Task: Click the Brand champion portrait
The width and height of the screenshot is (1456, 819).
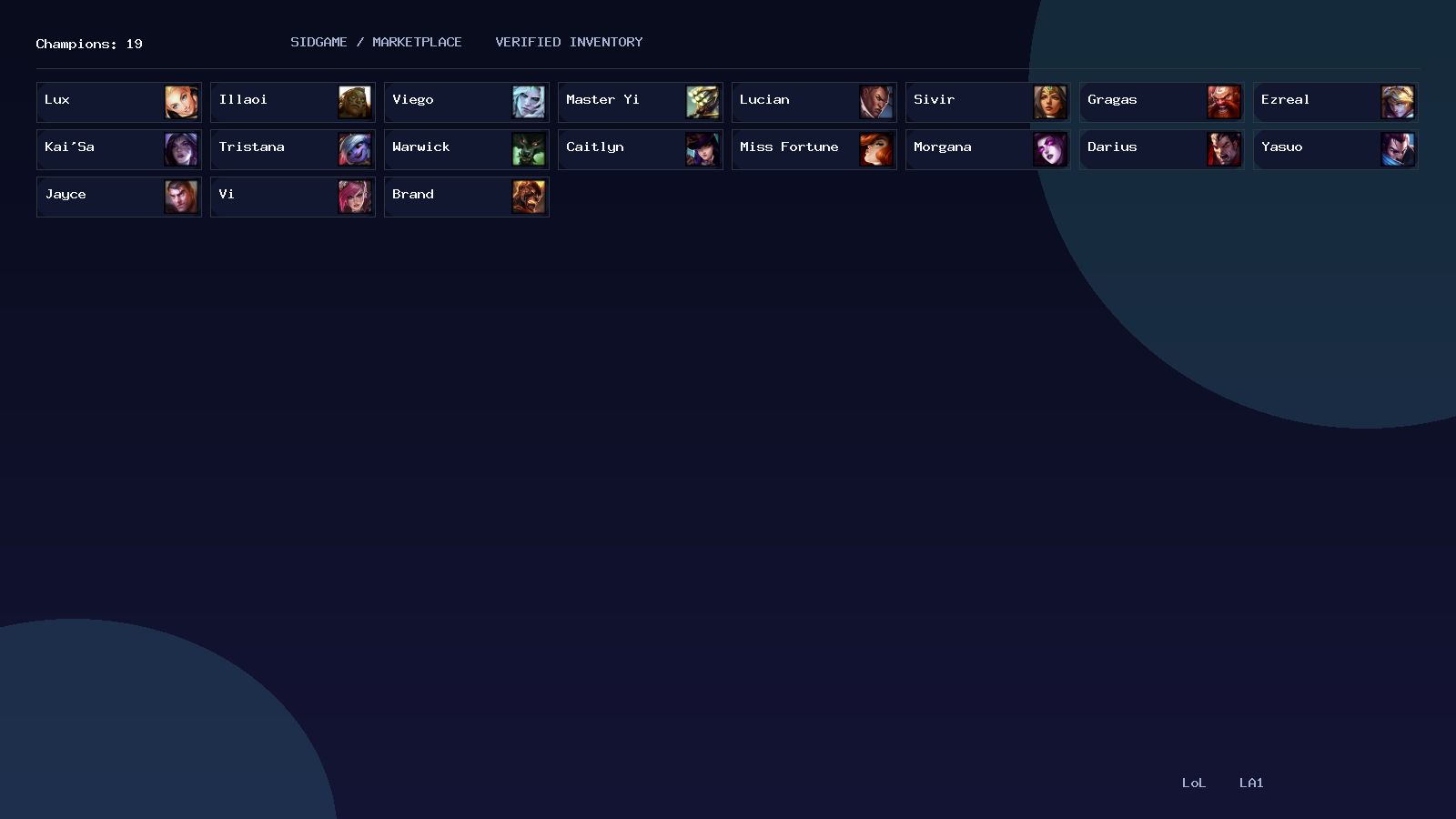Action: coord(529,197)
